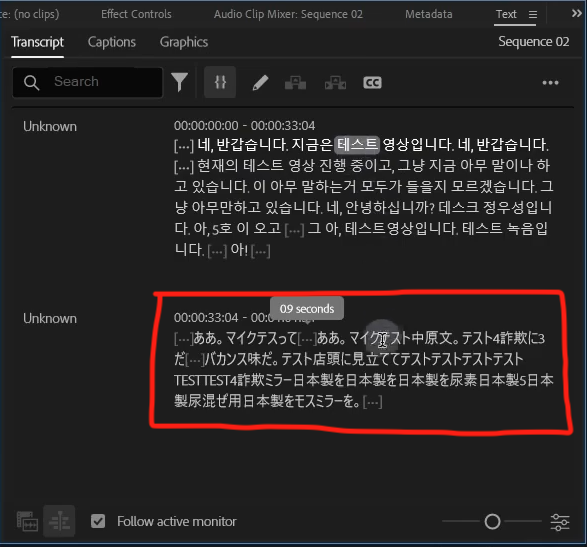Select the Source (no clips) panel tab
The height and width of the screenshot is (547, 587).
click(30, 14)
